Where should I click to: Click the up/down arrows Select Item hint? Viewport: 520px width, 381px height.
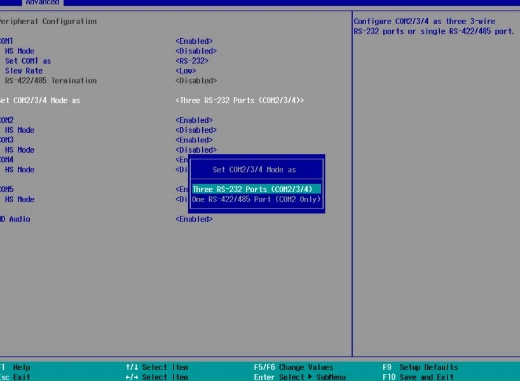pyautogui.click(x=157, y=367)
